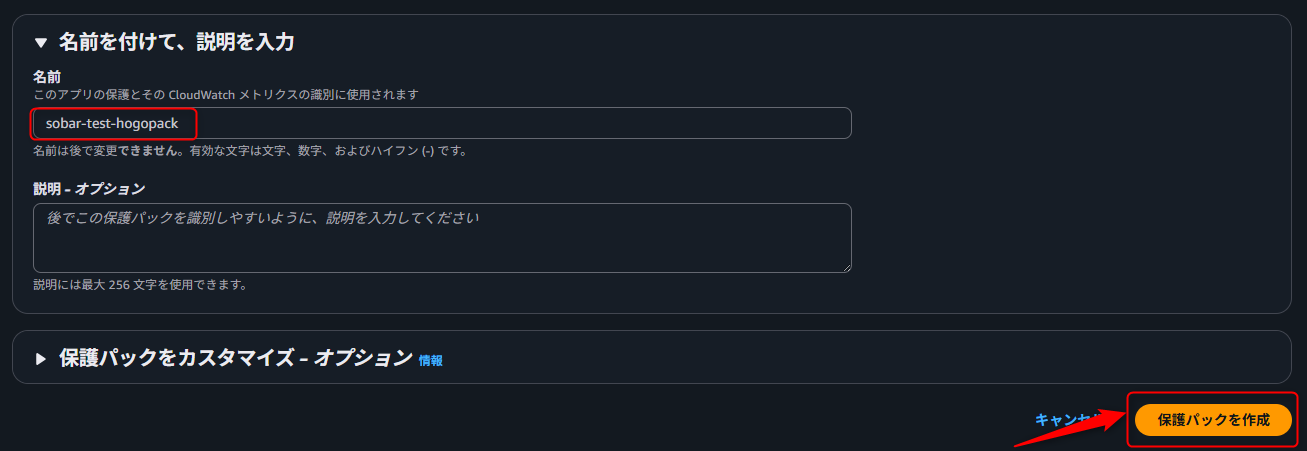Expand the 保護パックをカスタマイズ section triangle
The width and height of the screenshot is (1307, 451).
pos(41,359)
